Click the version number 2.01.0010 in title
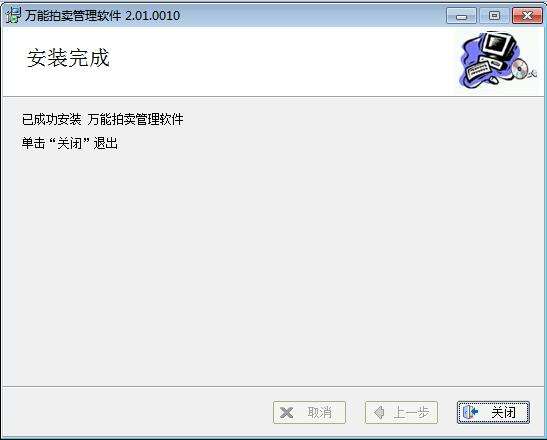 coord(152,16)
